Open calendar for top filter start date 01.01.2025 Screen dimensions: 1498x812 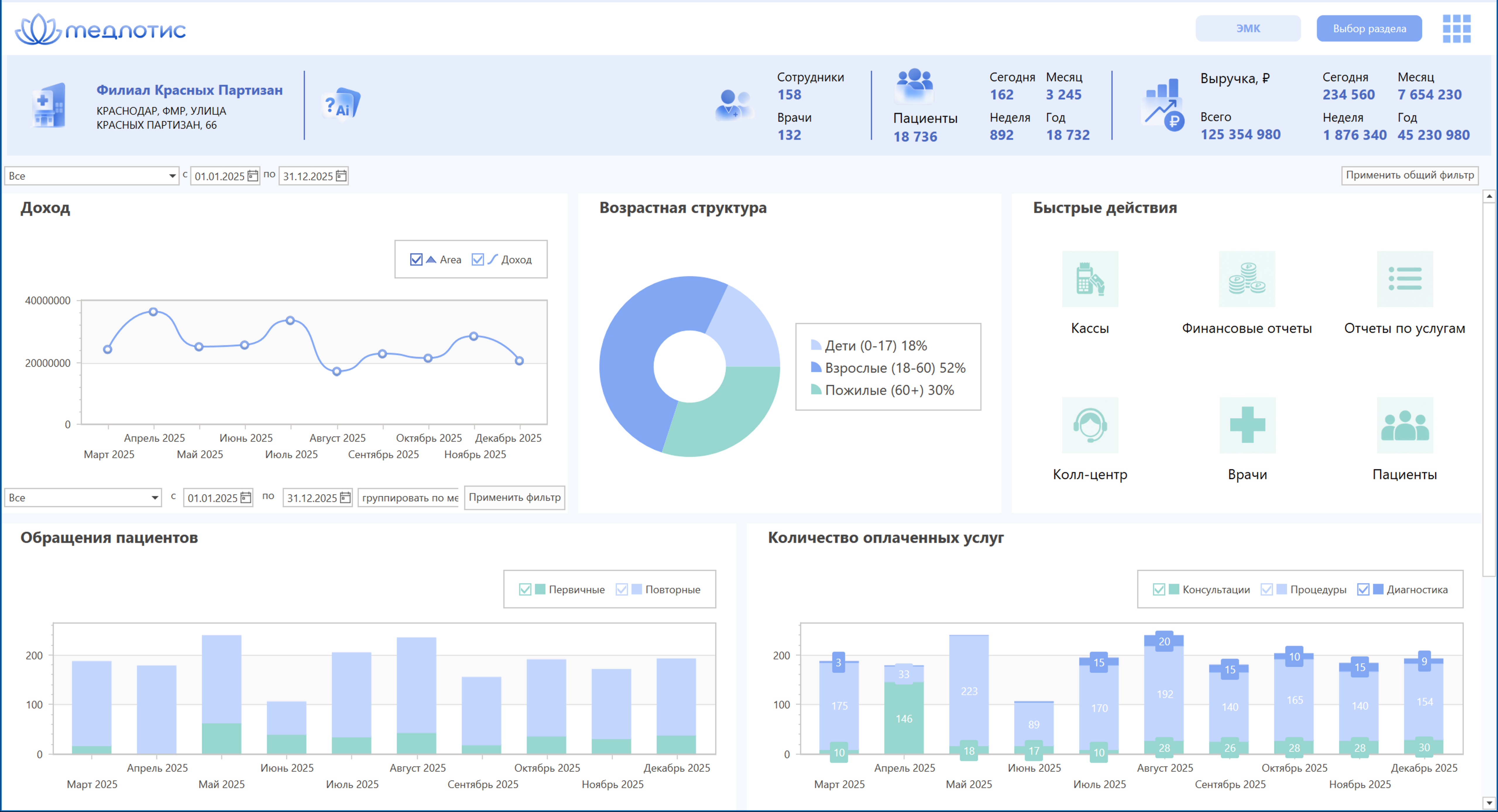[252, 176]
